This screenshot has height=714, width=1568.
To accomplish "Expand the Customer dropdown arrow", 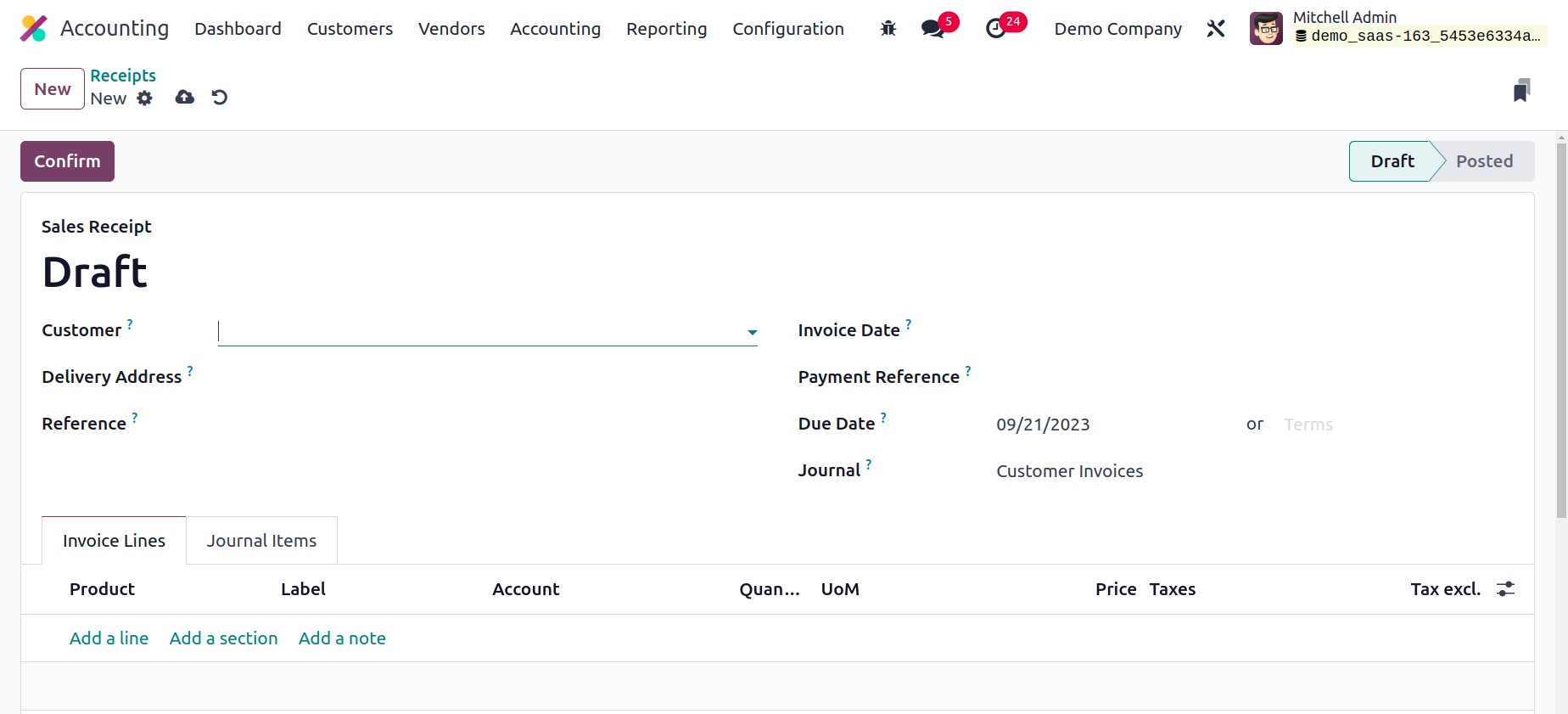I will tap(752, 332).
